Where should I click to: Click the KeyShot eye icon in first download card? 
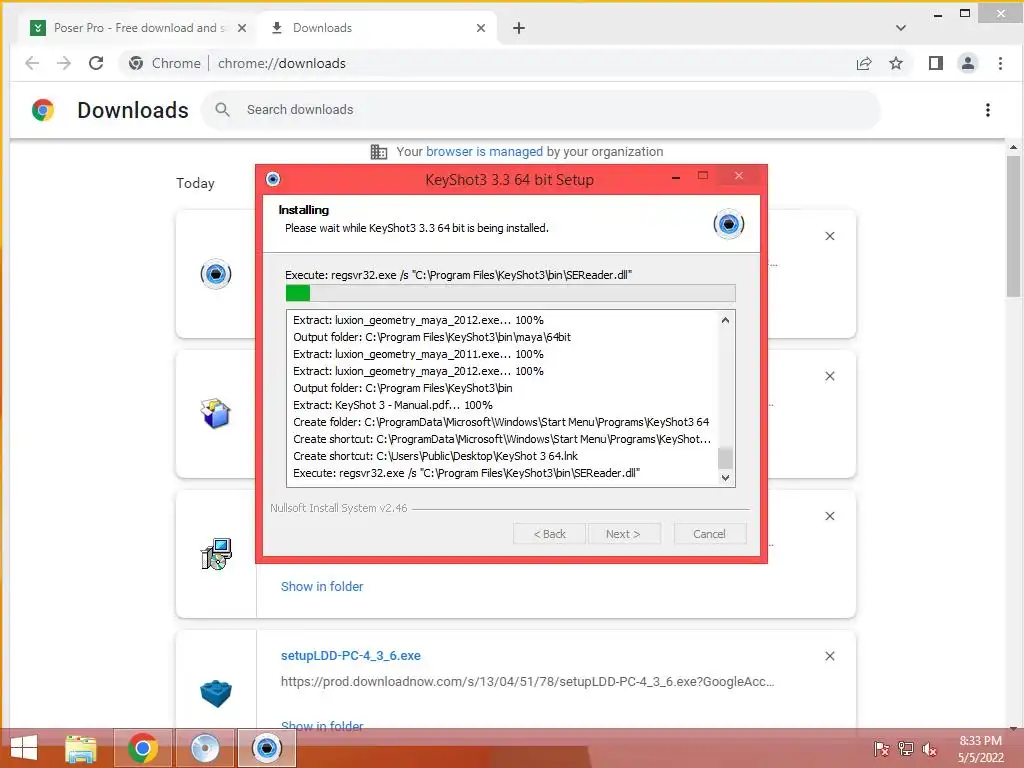(216, 274)
